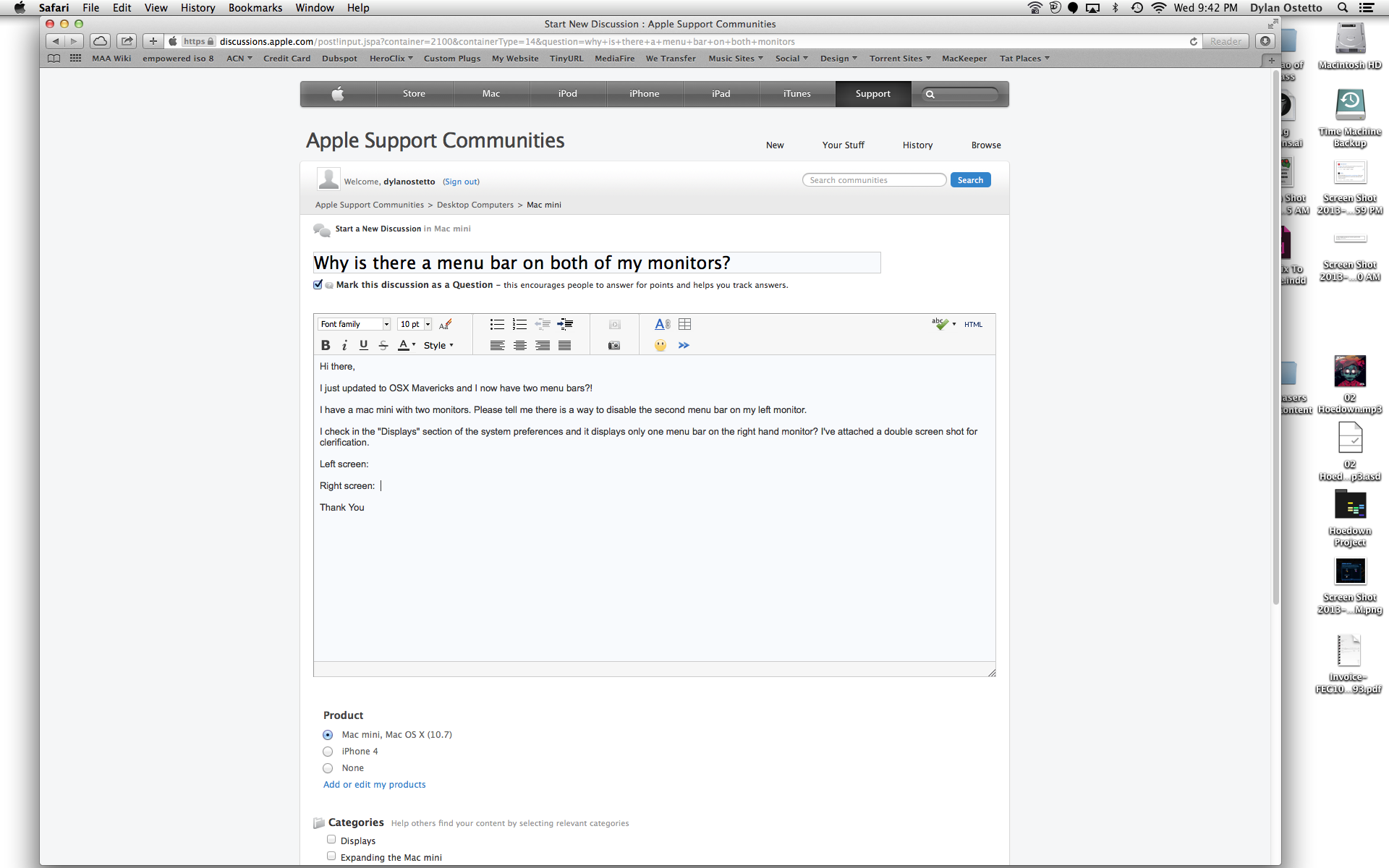Open the 10 pt font size dropdown
The height and width of the screenshot is (868, 1389).
pos(415,324)
